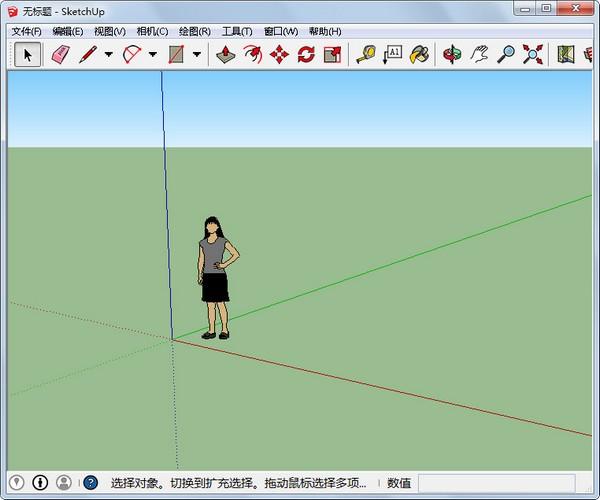Open the 窗口(W) menu
Screen dimensions: 600x500
(x=281, y=31)
